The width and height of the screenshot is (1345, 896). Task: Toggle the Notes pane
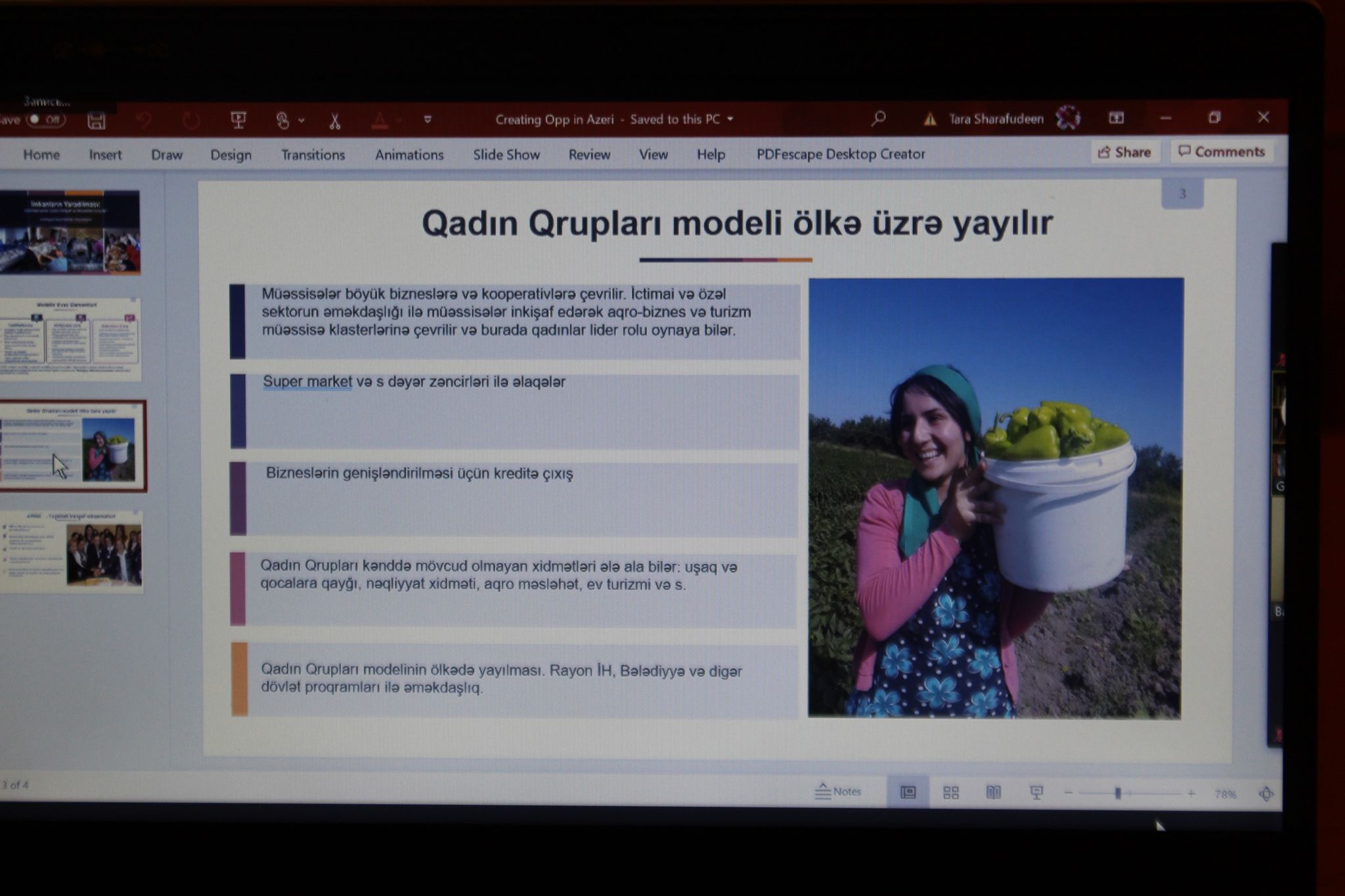838,792
